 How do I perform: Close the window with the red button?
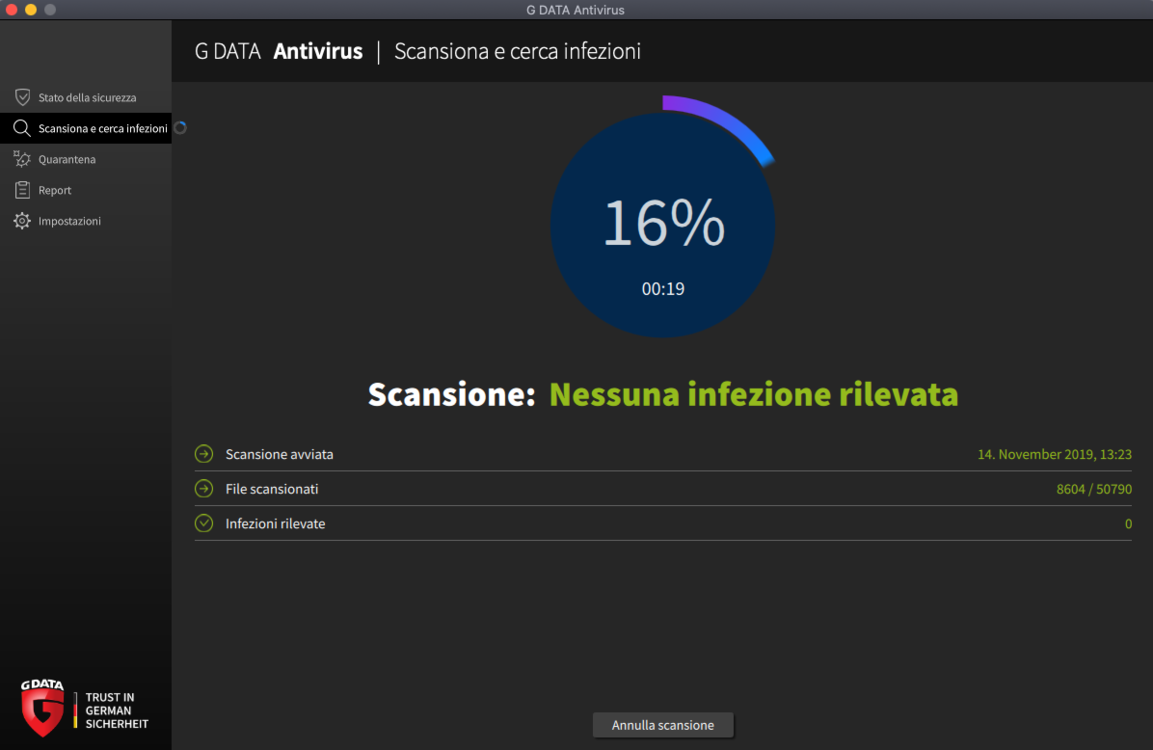pos(11,10)
